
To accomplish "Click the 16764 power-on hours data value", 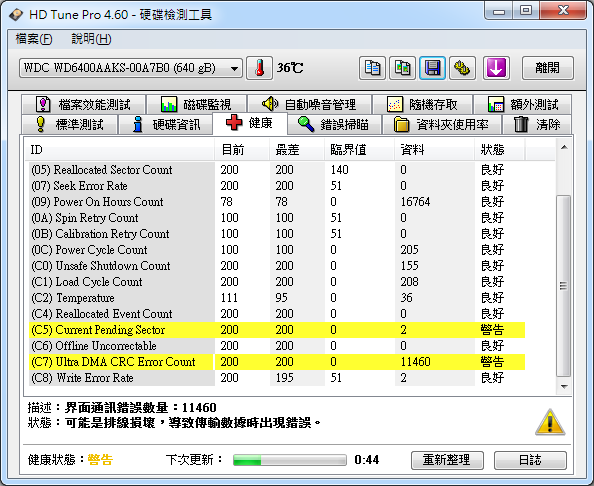I will pos(415,202).
